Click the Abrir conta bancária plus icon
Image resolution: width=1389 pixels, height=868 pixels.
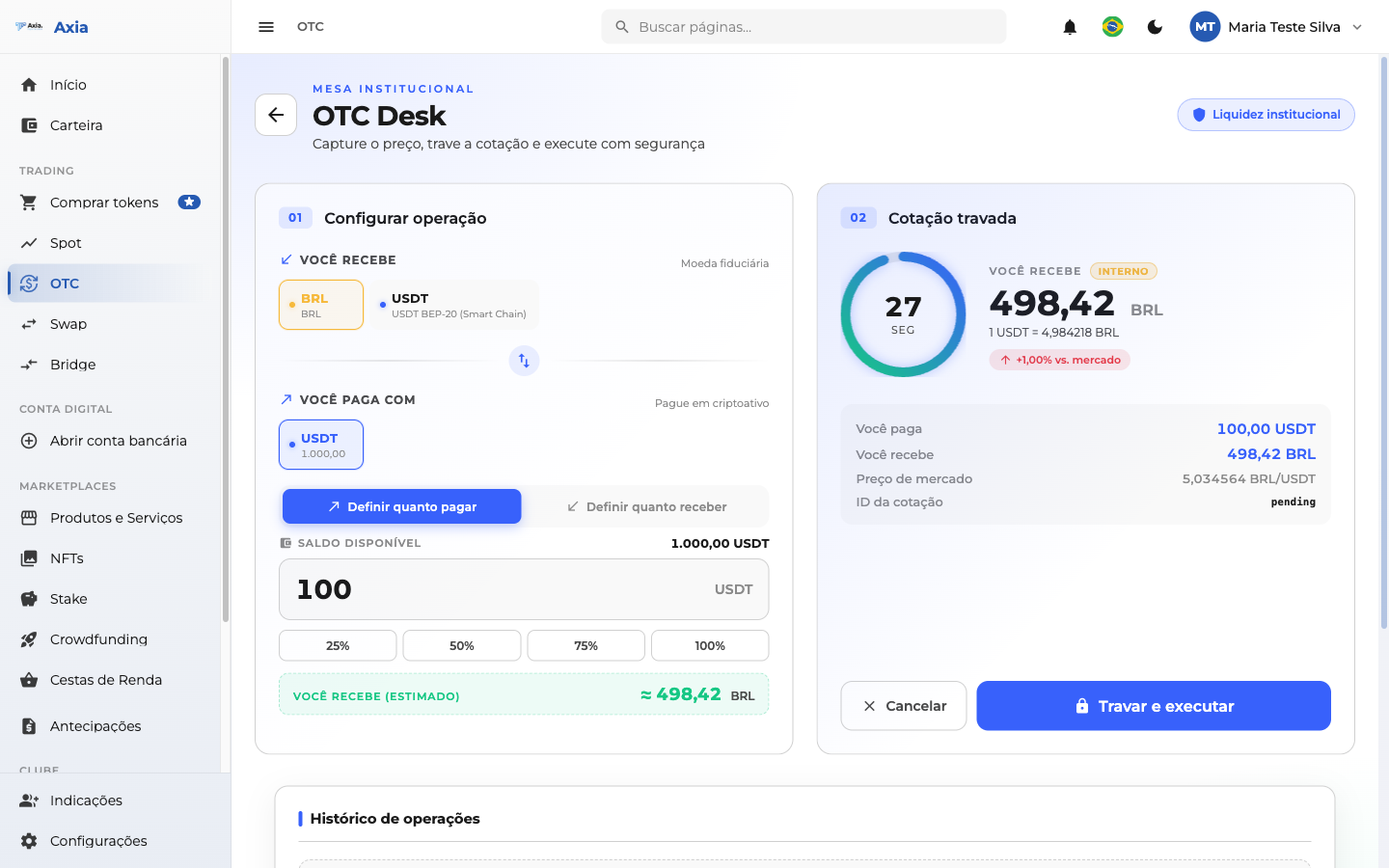(x=29, y=441)
